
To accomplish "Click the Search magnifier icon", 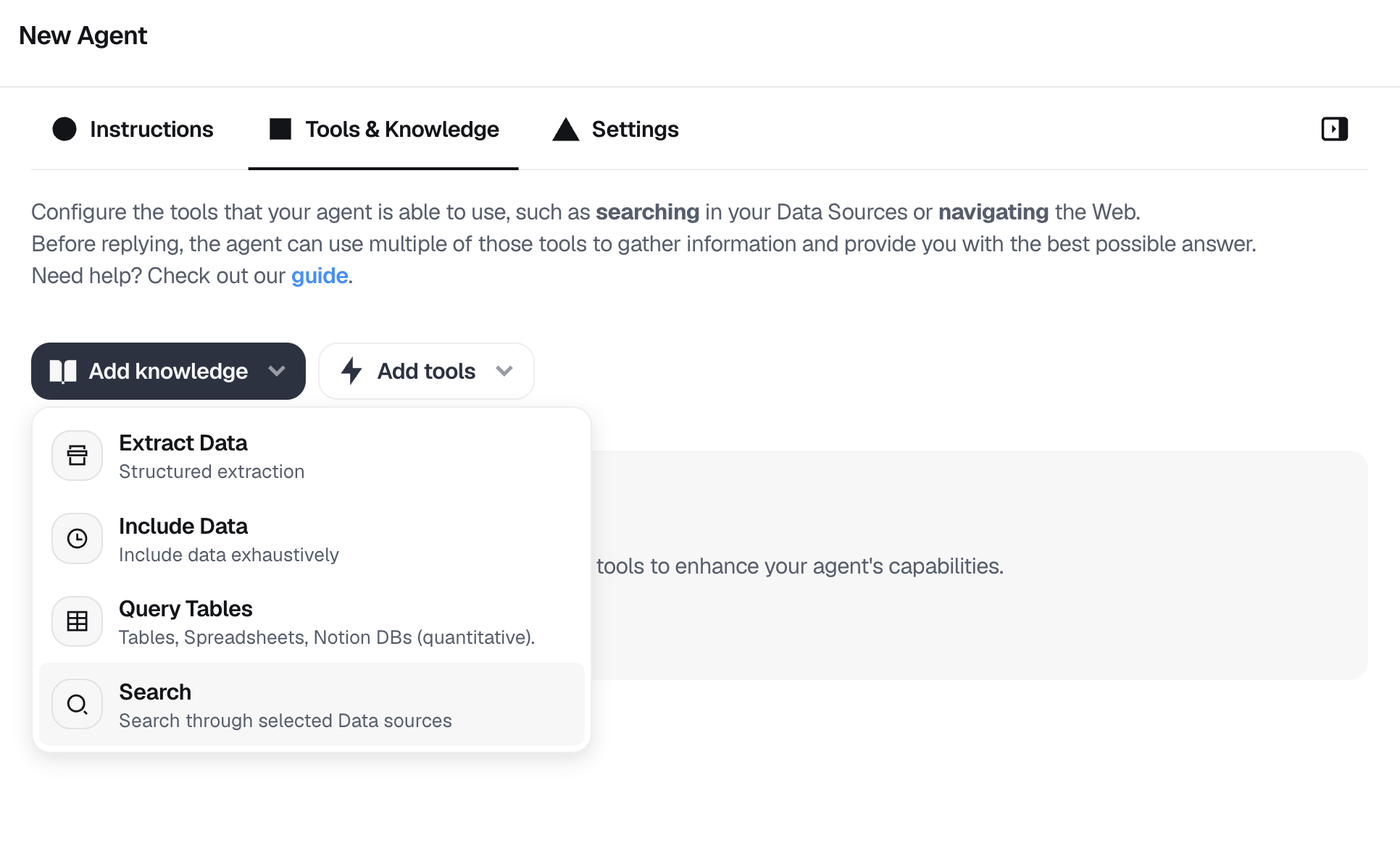I will tap(77, 704).
